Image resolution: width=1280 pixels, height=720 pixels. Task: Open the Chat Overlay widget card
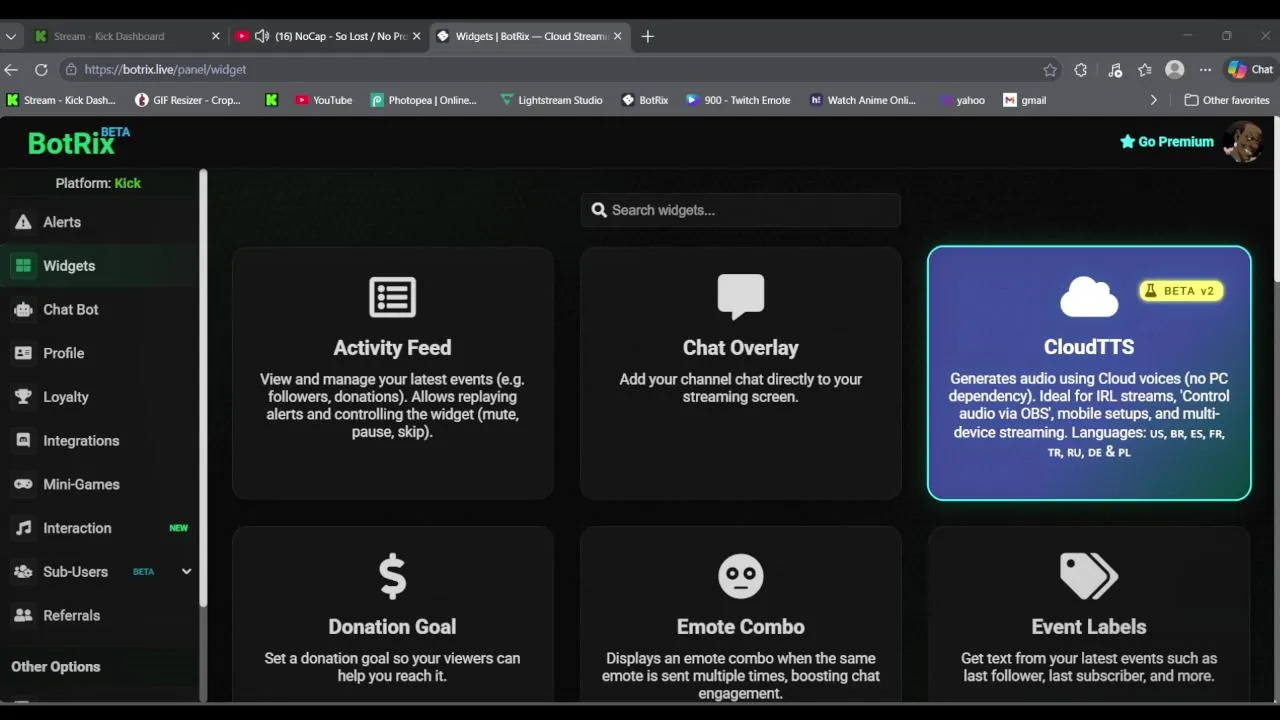(x=740, y=373)
